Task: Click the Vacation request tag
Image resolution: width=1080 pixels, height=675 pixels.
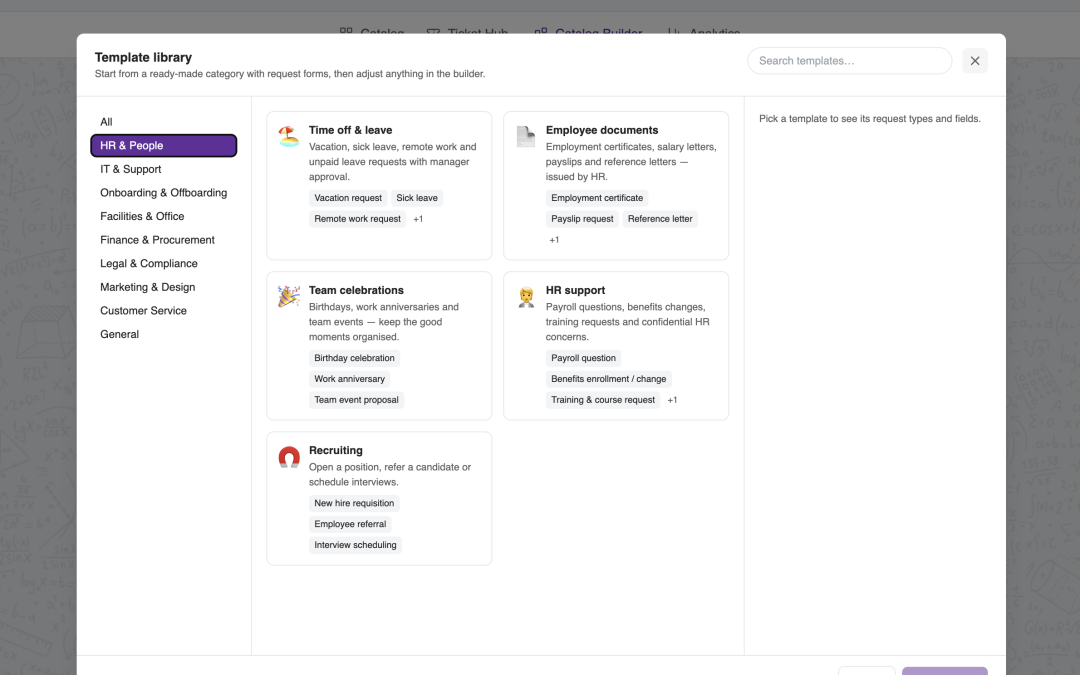Action: tap(348, 198)
